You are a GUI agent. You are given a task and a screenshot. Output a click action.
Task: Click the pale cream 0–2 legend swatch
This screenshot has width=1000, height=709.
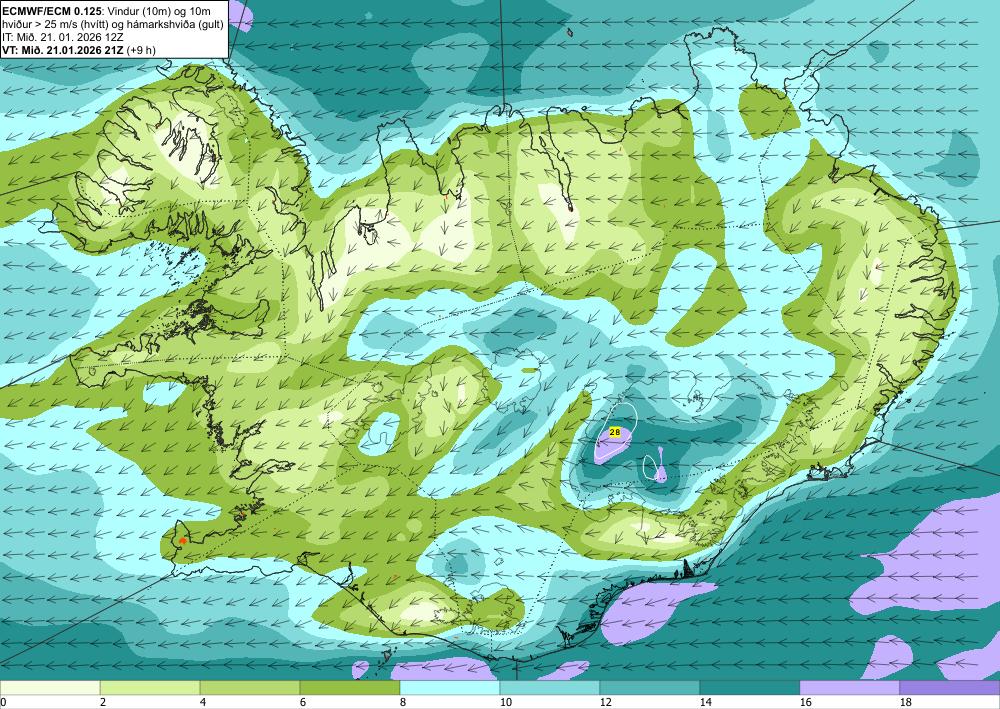(50, 687)
